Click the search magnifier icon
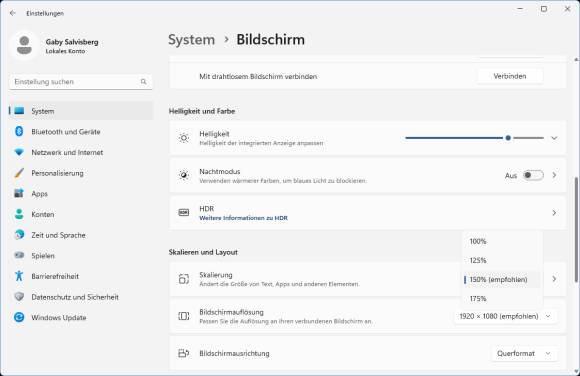Screen dimensions: 580x376 tap(144, 82)
